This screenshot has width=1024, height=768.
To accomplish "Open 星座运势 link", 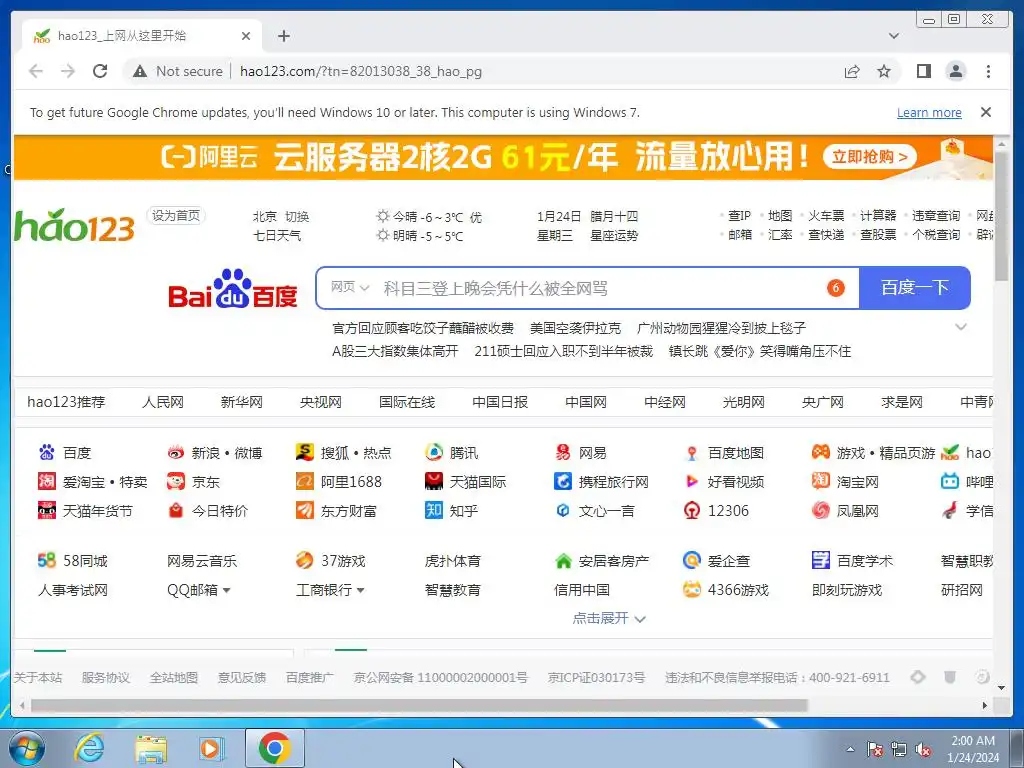I will click(614, 235).
